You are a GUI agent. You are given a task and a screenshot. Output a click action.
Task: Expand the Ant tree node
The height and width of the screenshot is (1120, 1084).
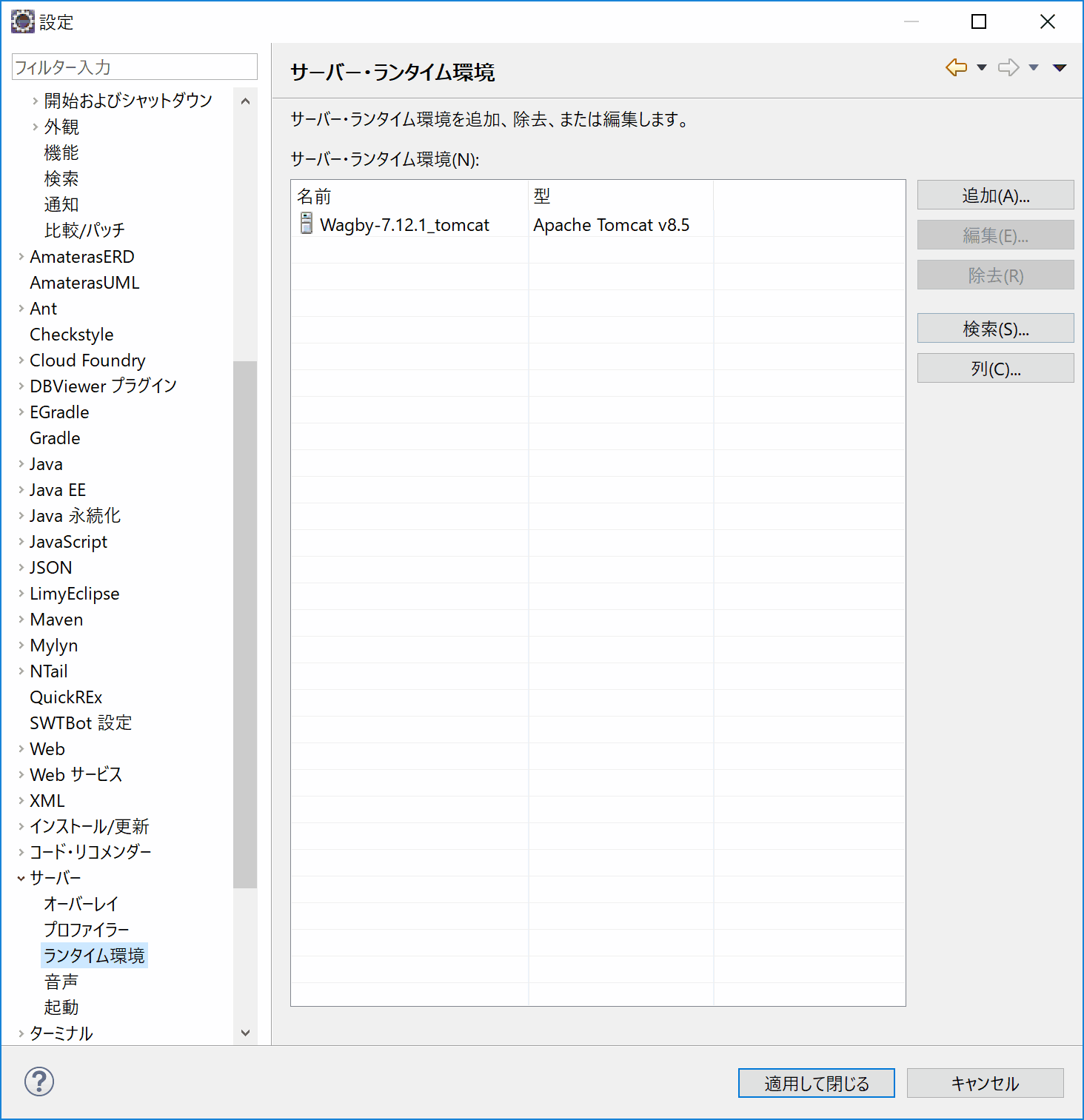21,309
